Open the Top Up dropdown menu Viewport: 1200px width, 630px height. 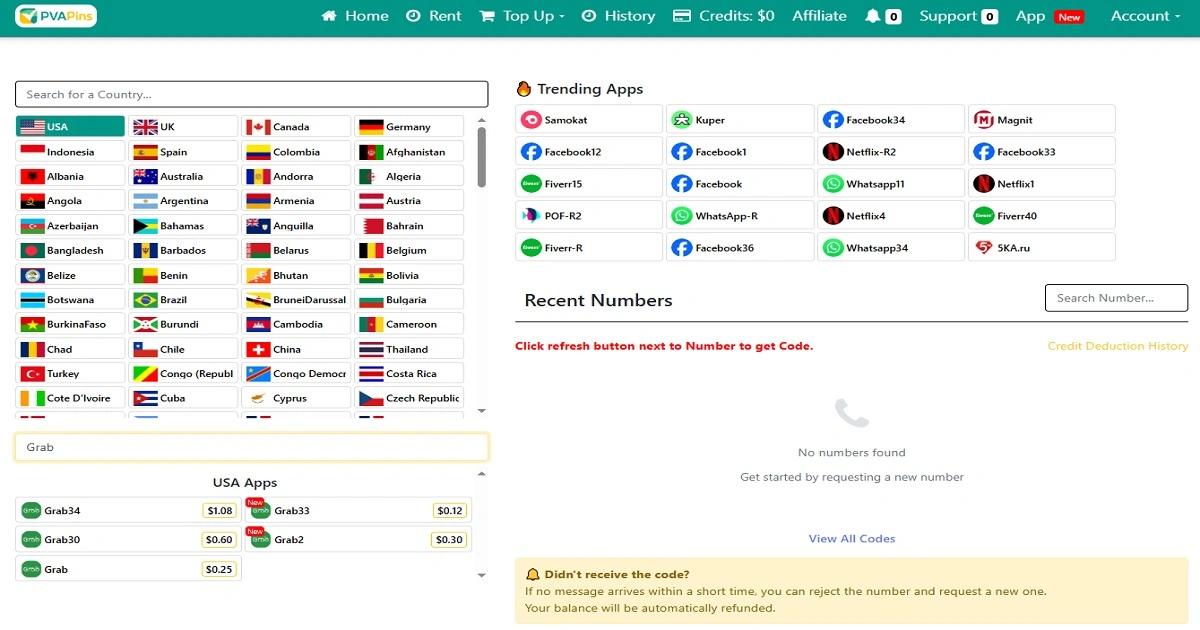click(x=522, y=16)
